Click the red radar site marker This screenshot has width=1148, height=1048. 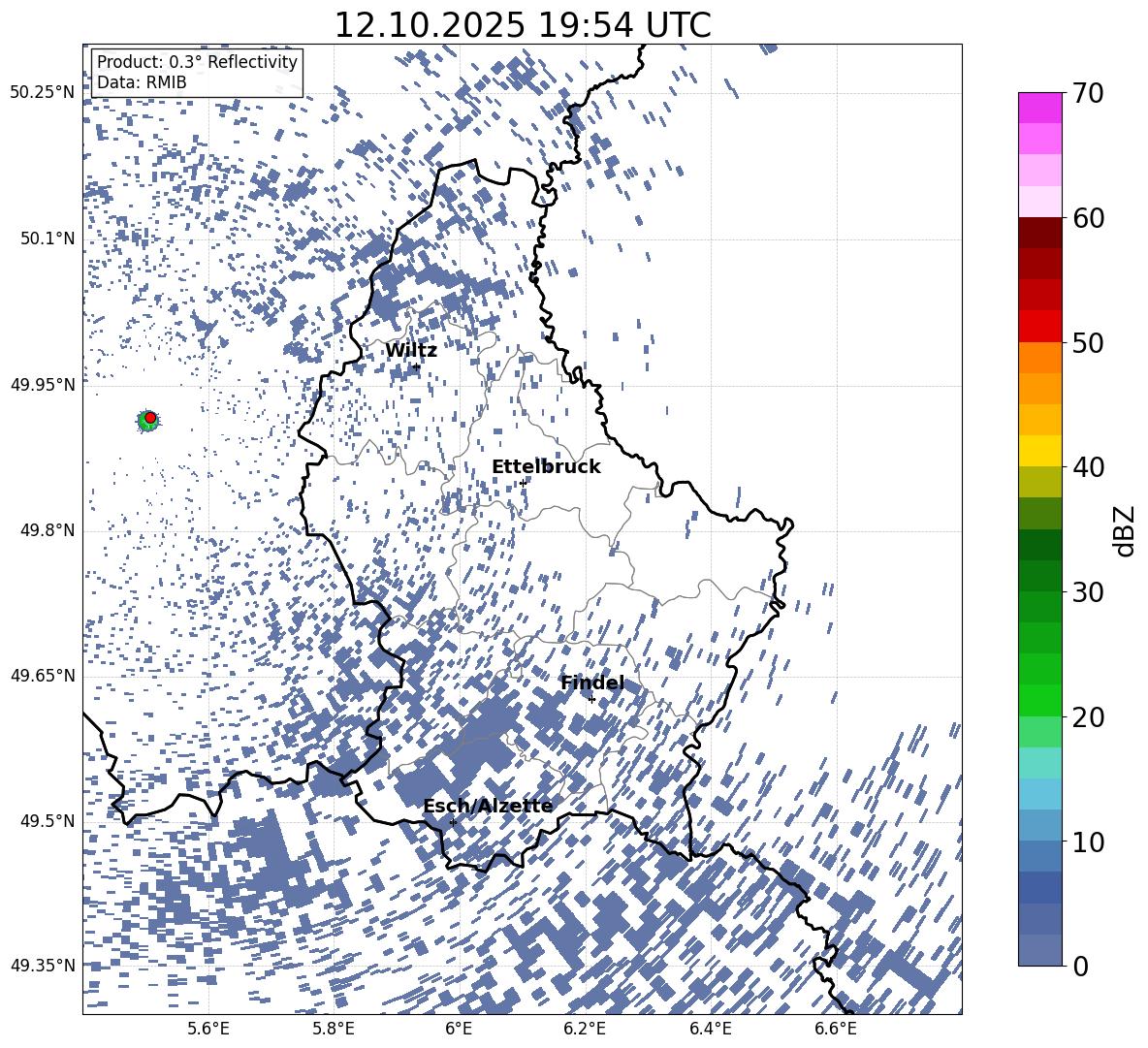tap(150, 417)
